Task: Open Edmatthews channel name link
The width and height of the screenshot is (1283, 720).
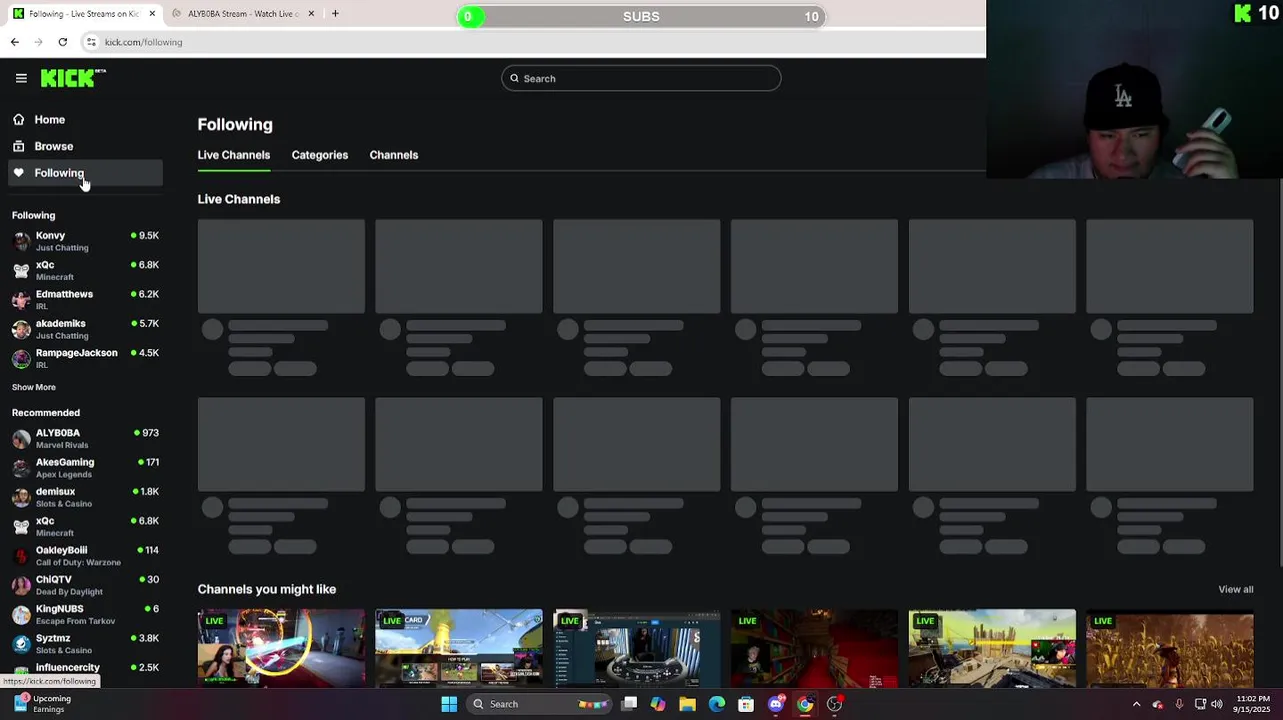Action: tap(64, 294)
